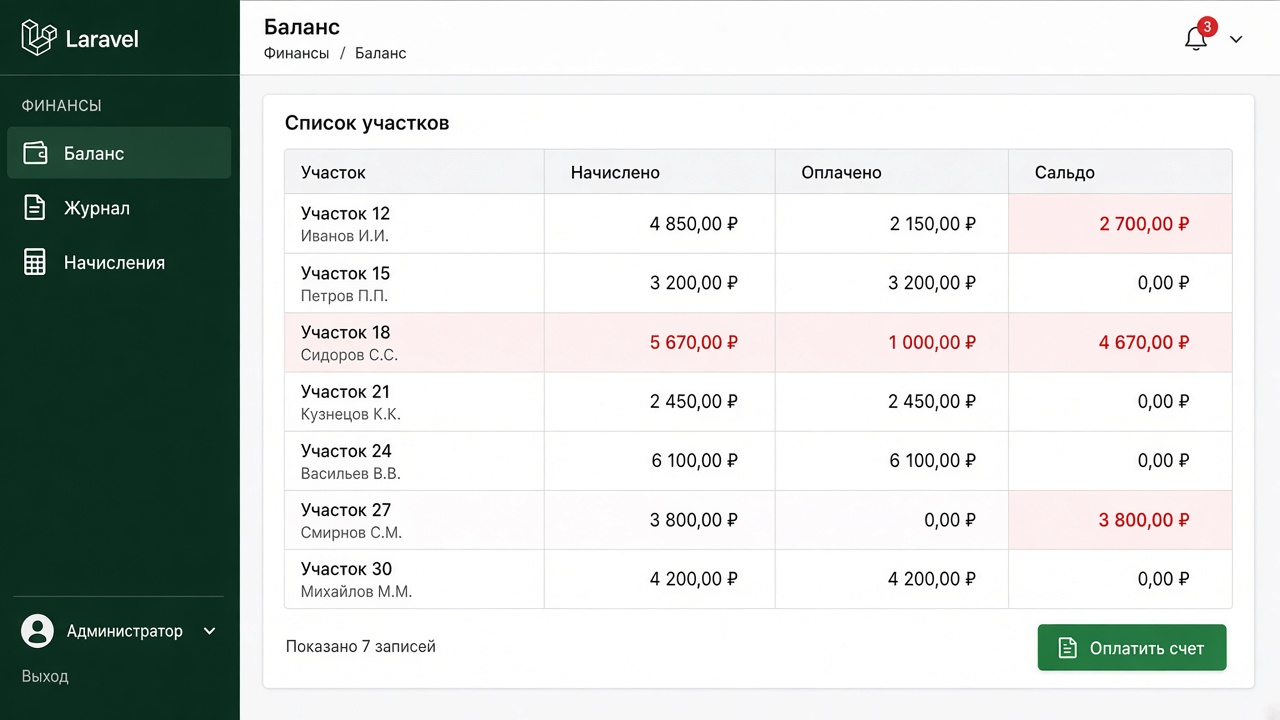The height and width of the screenshot is (720, 1280).
Task: Click the charged amount 6 100,00 ₽ in Начислено
Action: point(694,461)
